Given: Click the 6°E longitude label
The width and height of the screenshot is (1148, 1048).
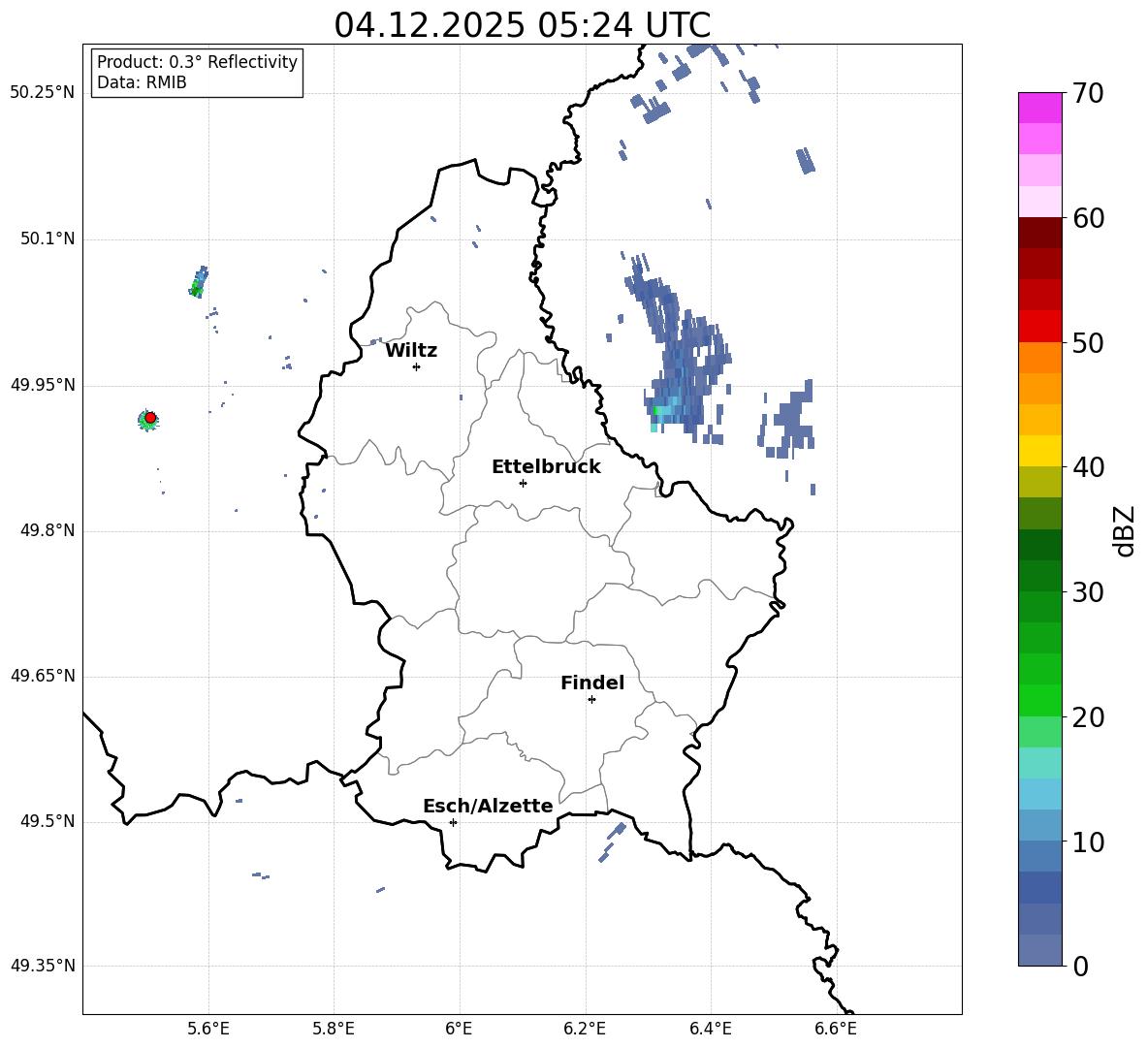Looking at the screenshot, I should (460, 1030).
